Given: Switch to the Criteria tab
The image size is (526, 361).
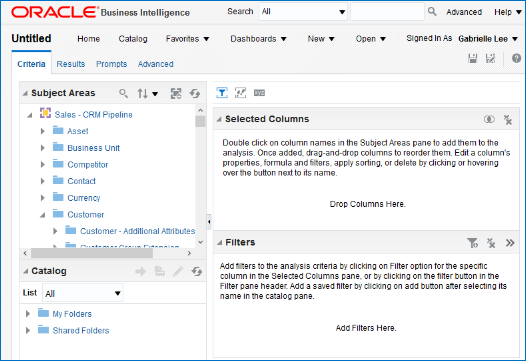Looking at the screenshot, I should pos(31,64).
